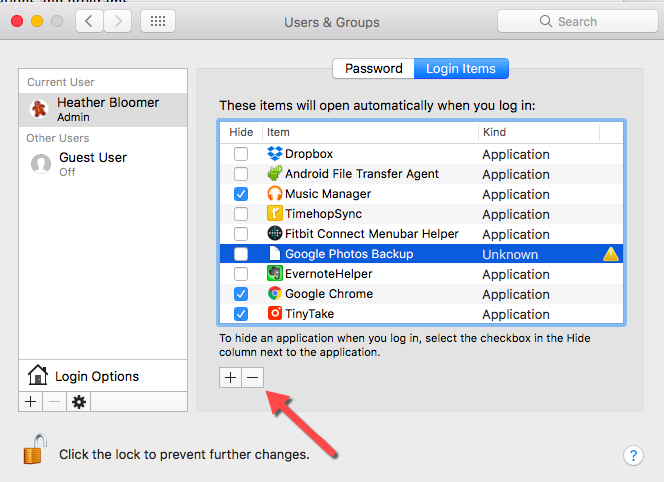The width and height of the screenshot is (664, 482).
Task: Click Application kind in Google Chrome row
Action: (516, 295)
